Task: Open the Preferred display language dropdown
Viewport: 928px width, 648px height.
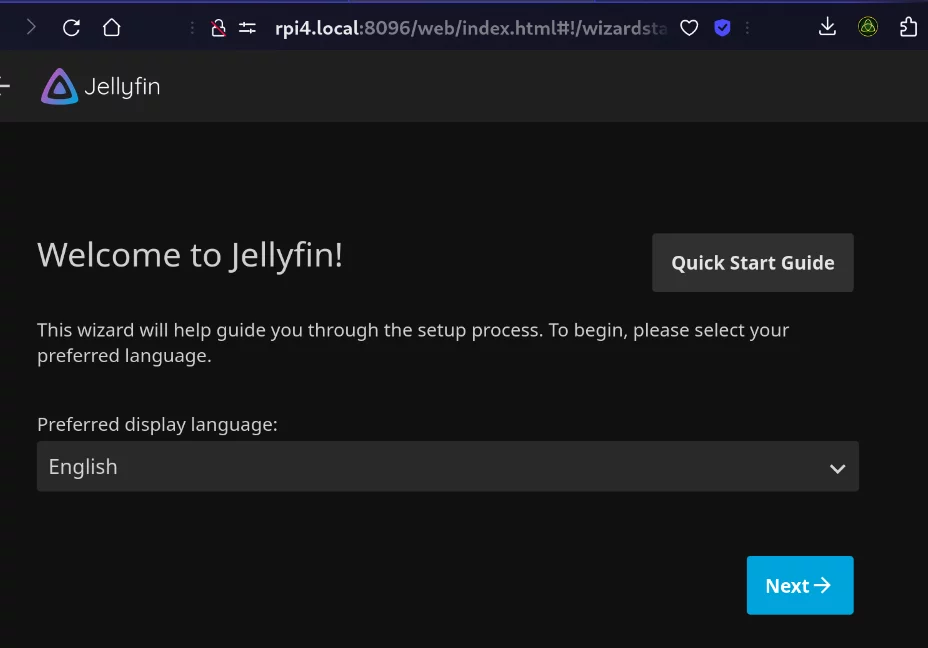Action: pyautogui.click(x=447, y=466)
